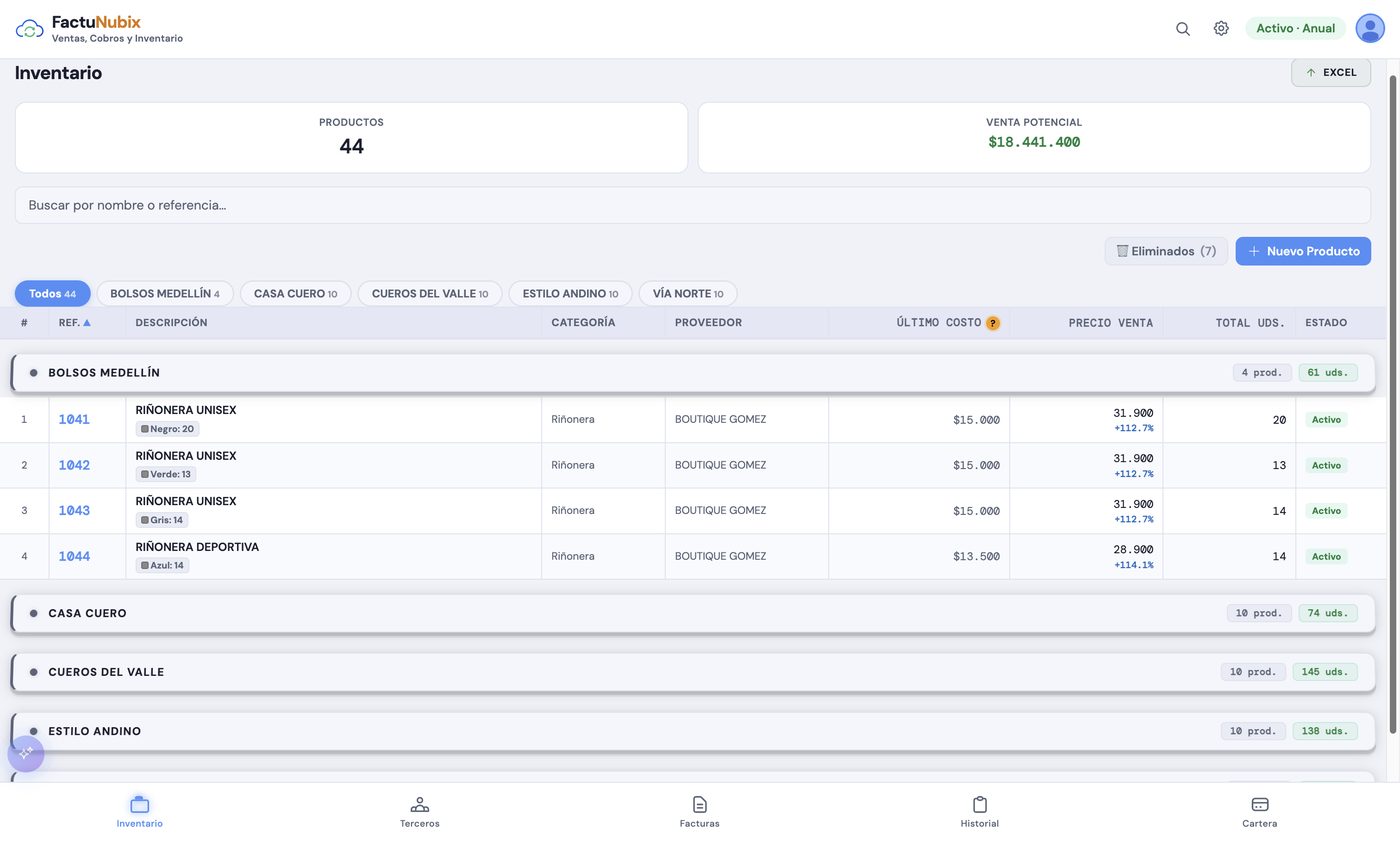1400x841 pixels.
Task: Sort by the CATEGORÍA column header
Action: (x=583, y=323)
